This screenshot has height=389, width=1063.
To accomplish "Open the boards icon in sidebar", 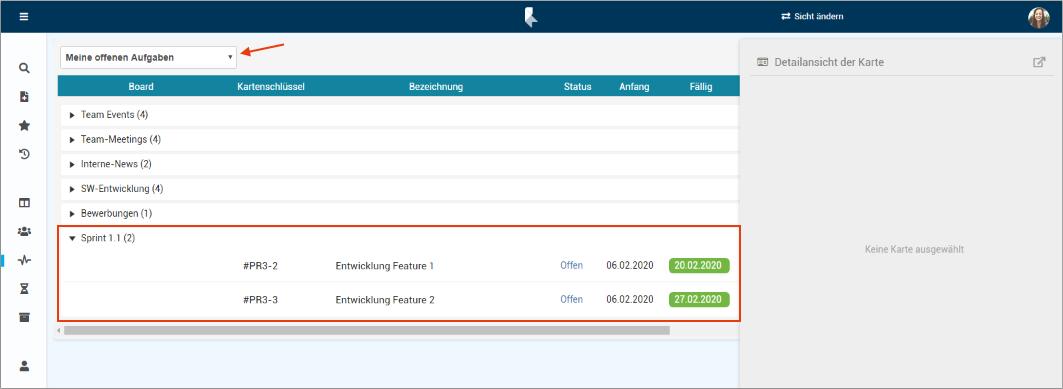I will [x=24, y=203].
